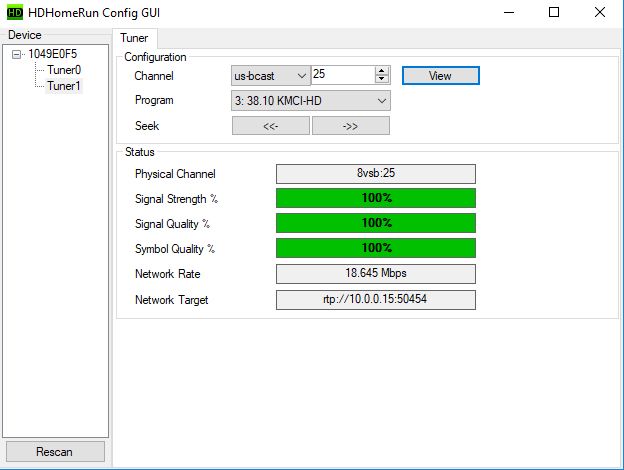The image size is (624, 470).
Task: Click the Signal Strength % label
Action: tap(176, 199)
